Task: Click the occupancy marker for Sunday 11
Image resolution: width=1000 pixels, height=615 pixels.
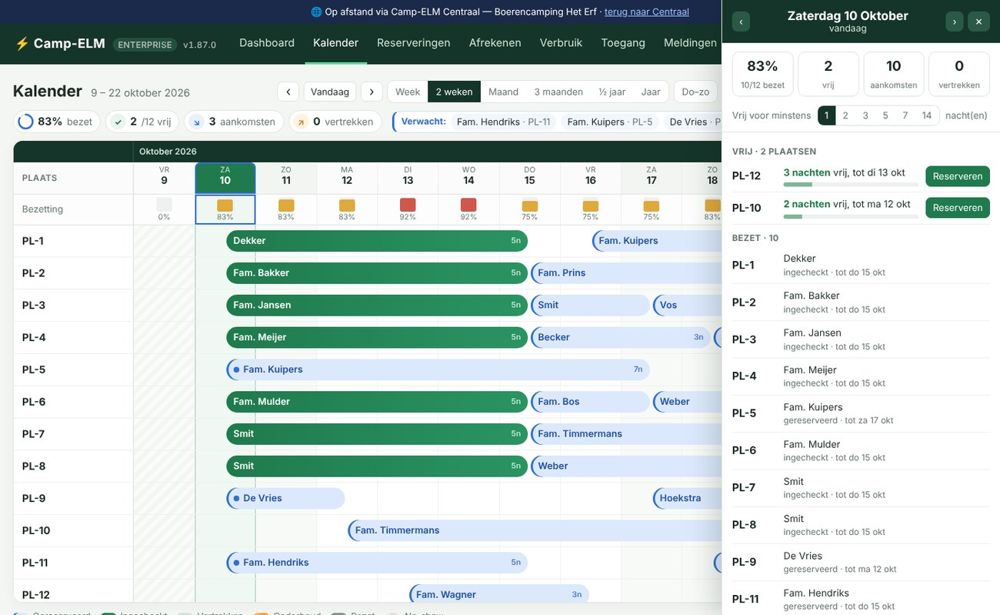Action: tap(286, 205)
